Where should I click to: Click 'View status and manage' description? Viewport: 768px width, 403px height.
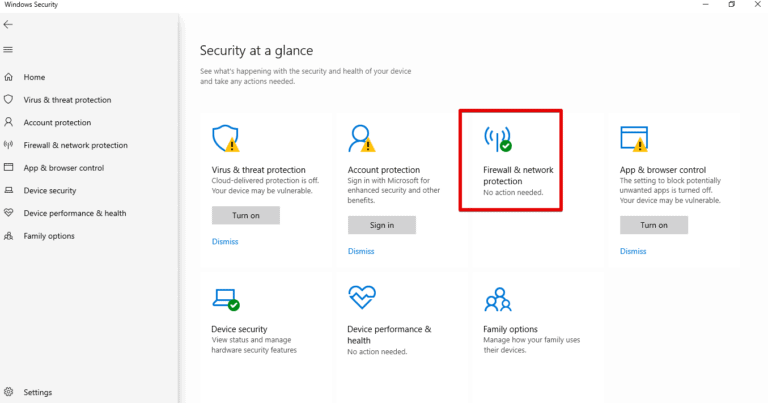(x=251, y=340)
